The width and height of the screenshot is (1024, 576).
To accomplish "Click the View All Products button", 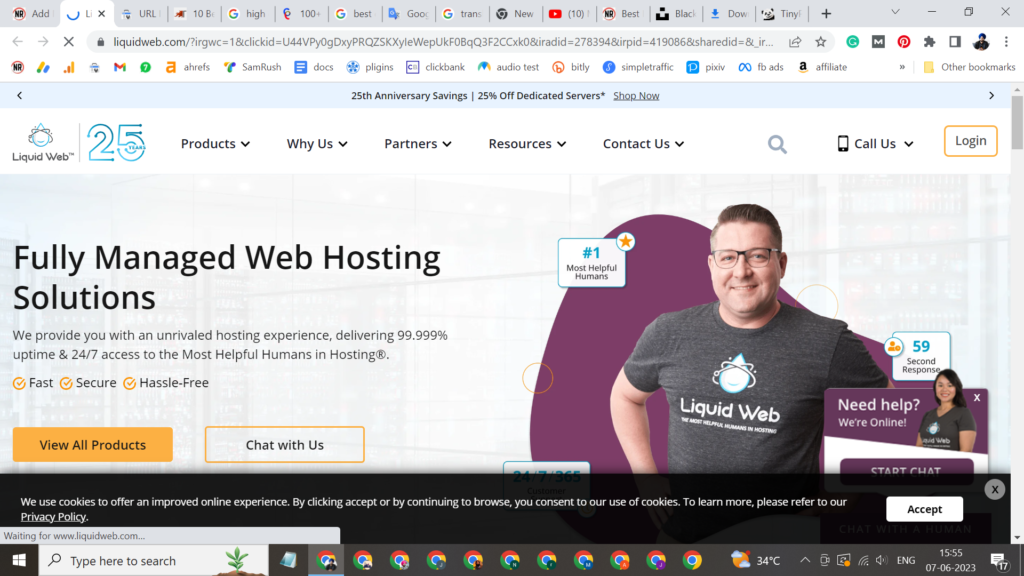I will [92, 445].
